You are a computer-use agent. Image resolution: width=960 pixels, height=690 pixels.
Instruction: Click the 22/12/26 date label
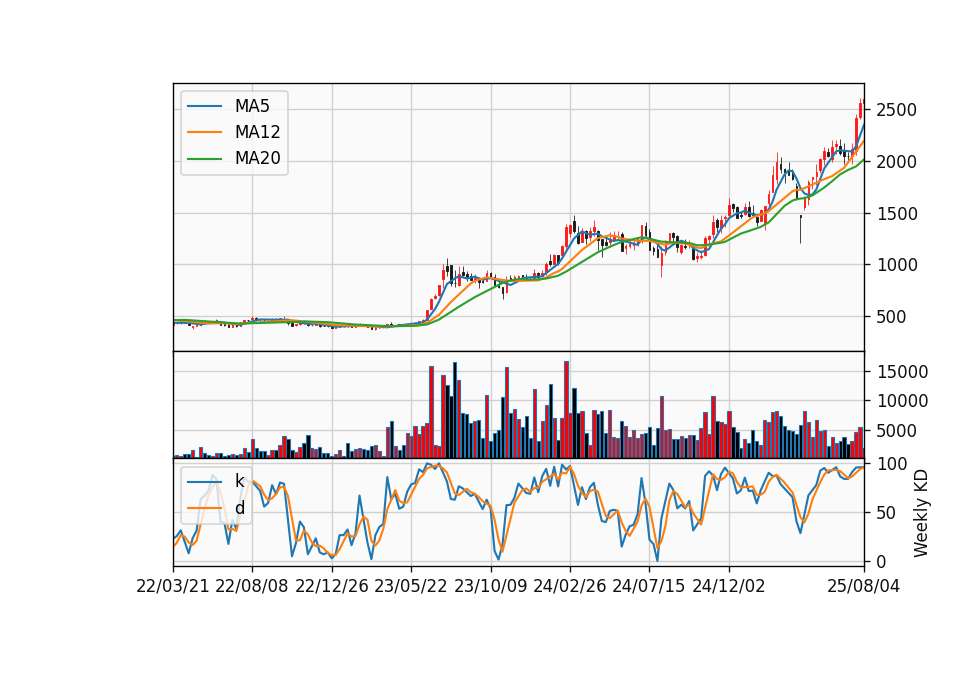coord(332,587)
